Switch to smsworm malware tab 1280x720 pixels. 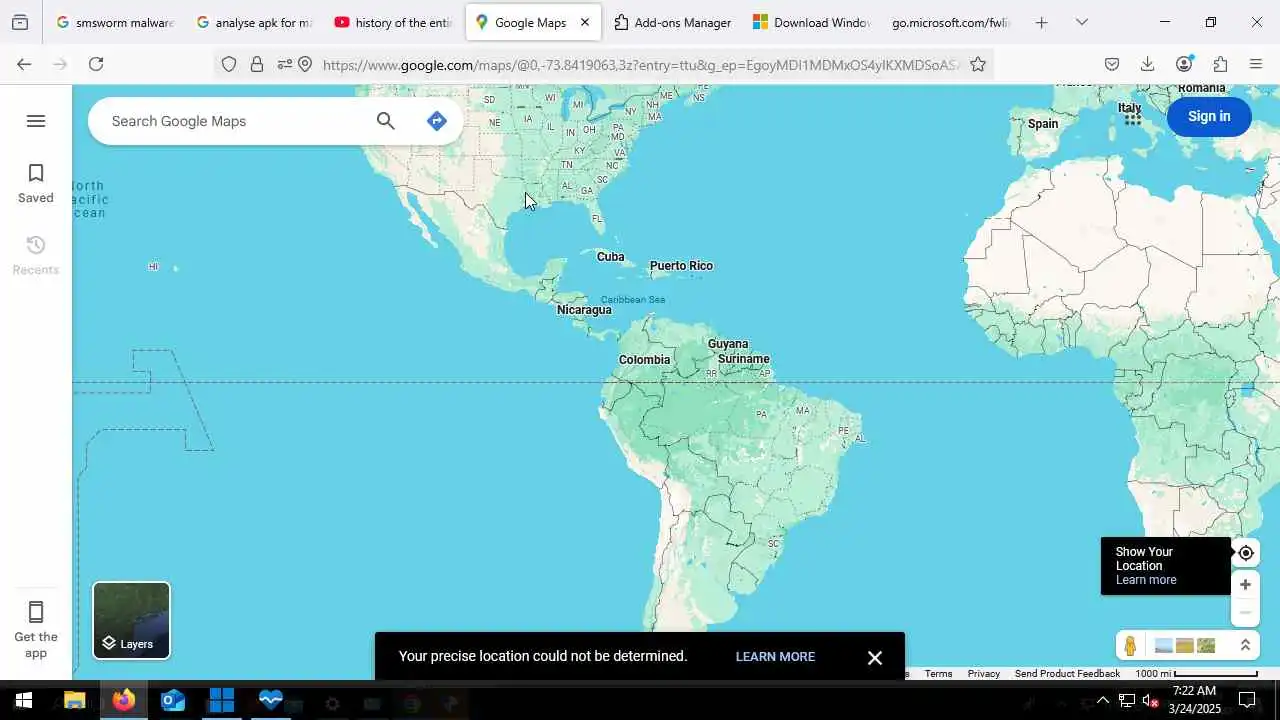[x=116, y=22]
